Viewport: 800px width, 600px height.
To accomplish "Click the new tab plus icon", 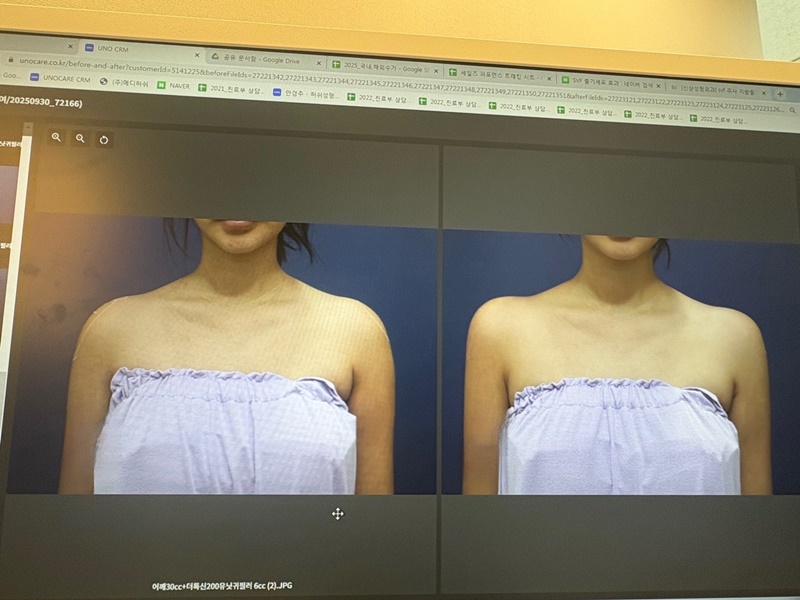I will [779, 93].
